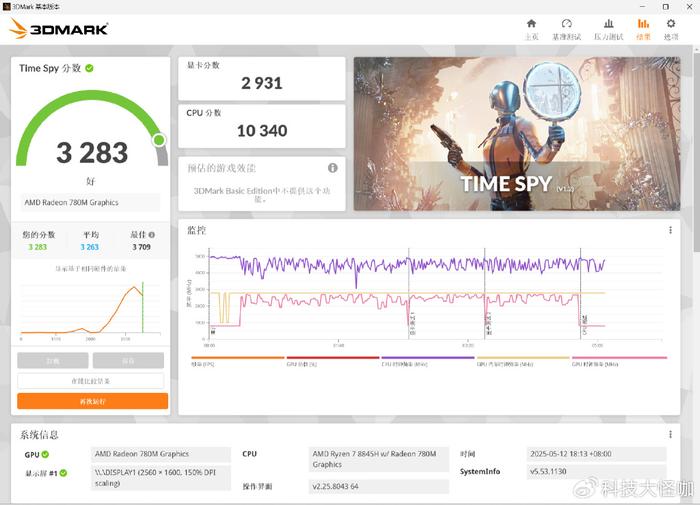Click the 监控 panel heading

[196, 230]
